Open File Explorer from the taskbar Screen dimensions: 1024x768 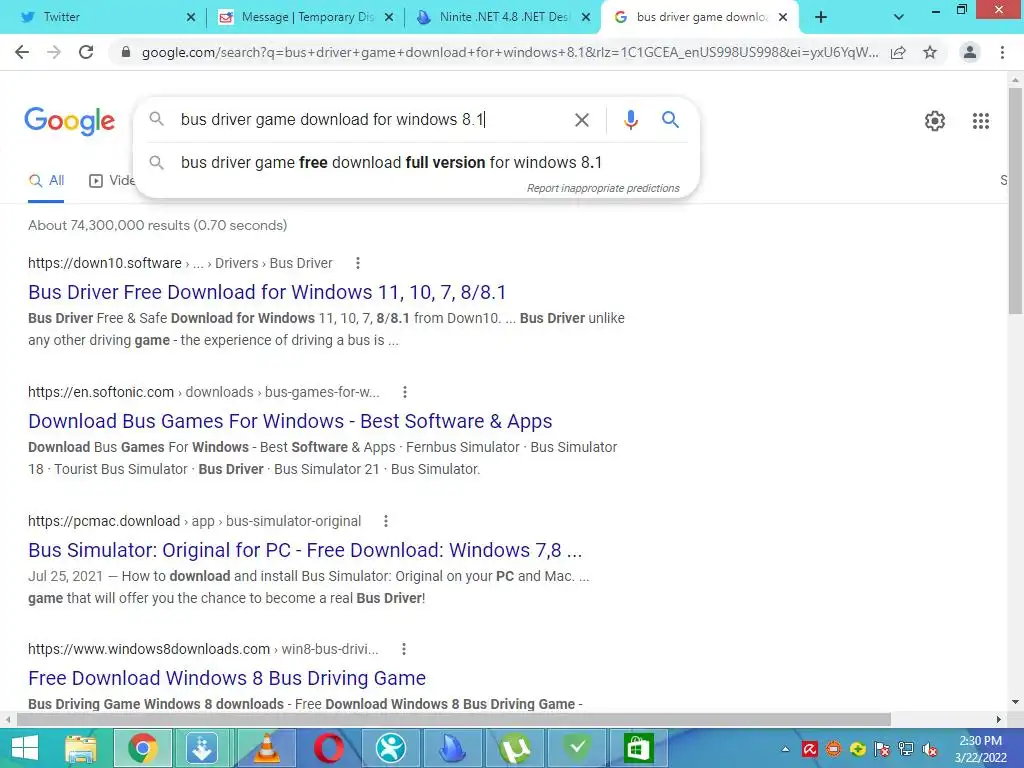click(80, 748)
